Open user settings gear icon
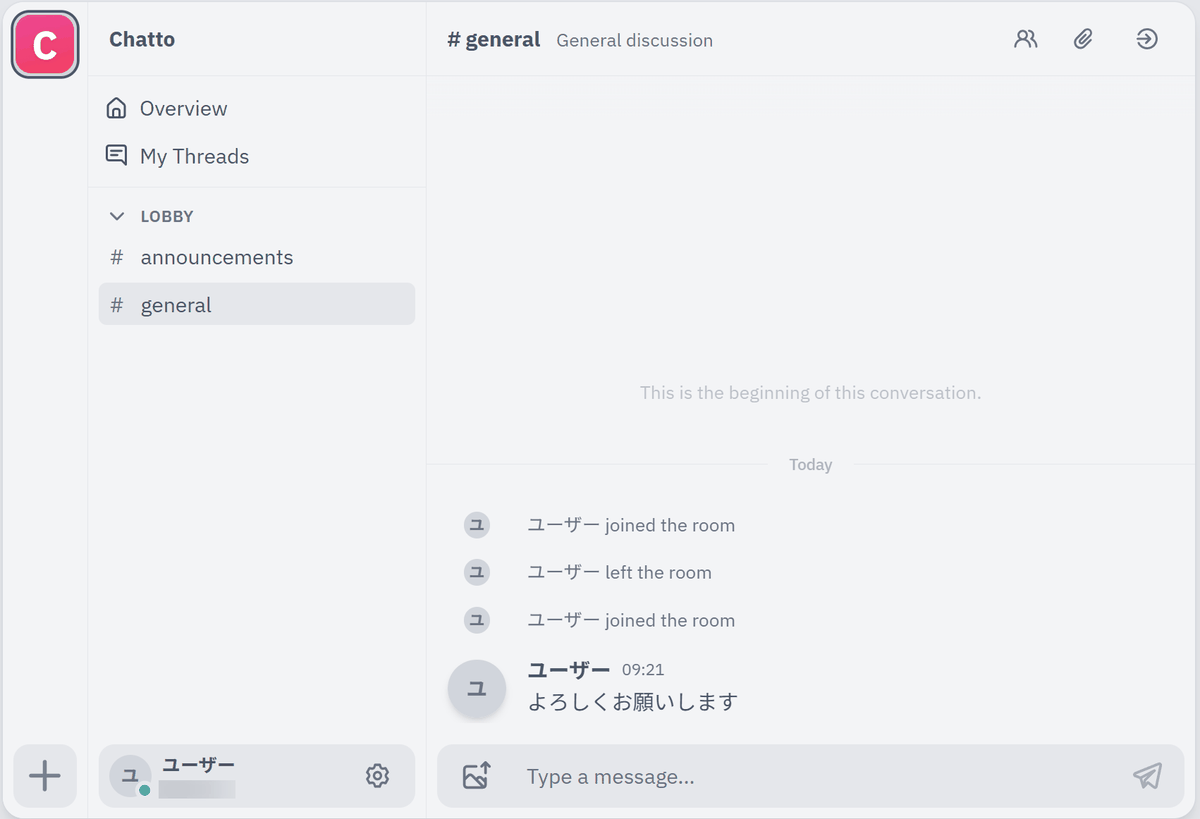This screenshot has width=1200, height=819. tap(377, 776)
